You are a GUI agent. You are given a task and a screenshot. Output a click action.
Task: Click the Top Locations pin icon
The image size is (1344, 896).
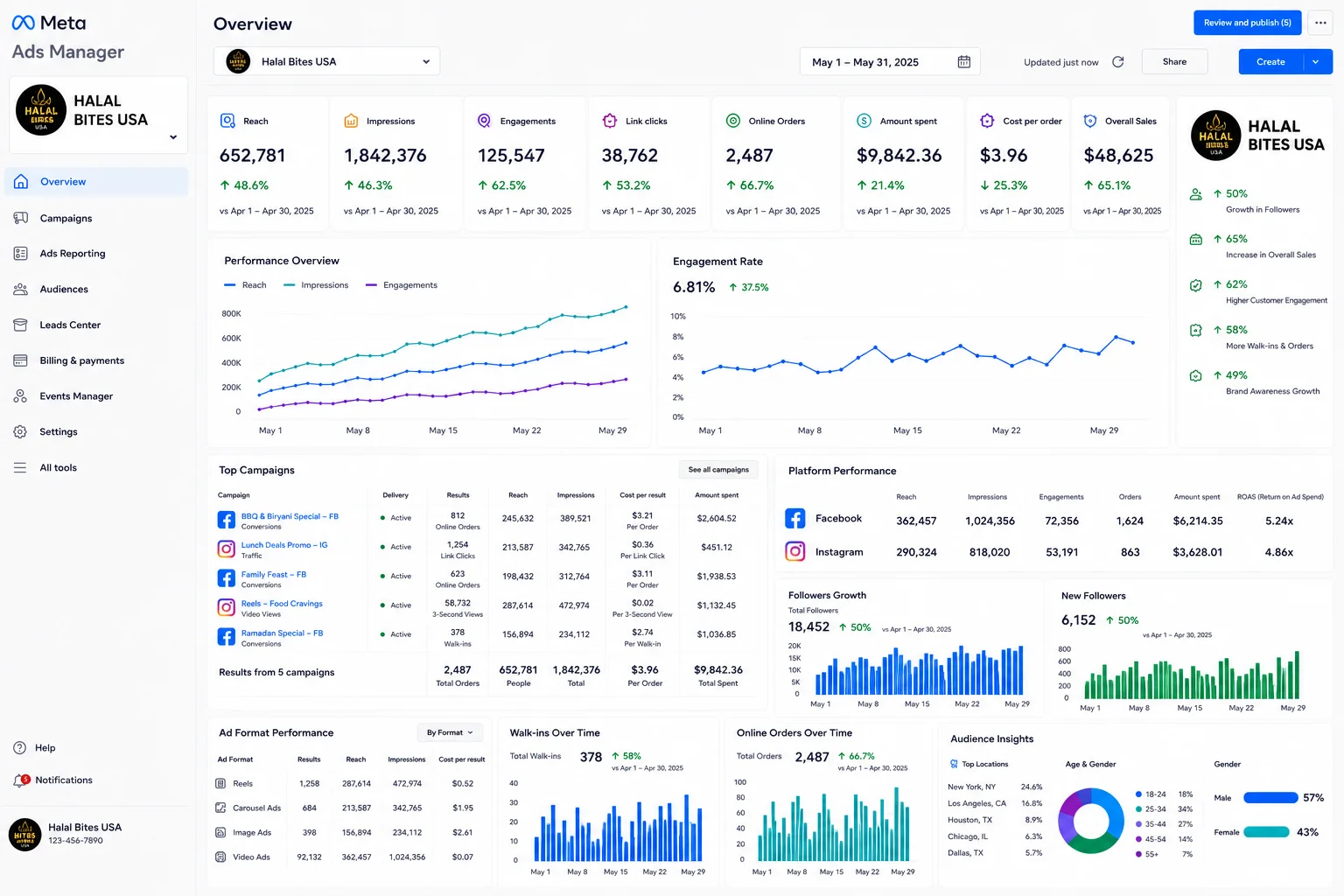[x=954, y=764]
